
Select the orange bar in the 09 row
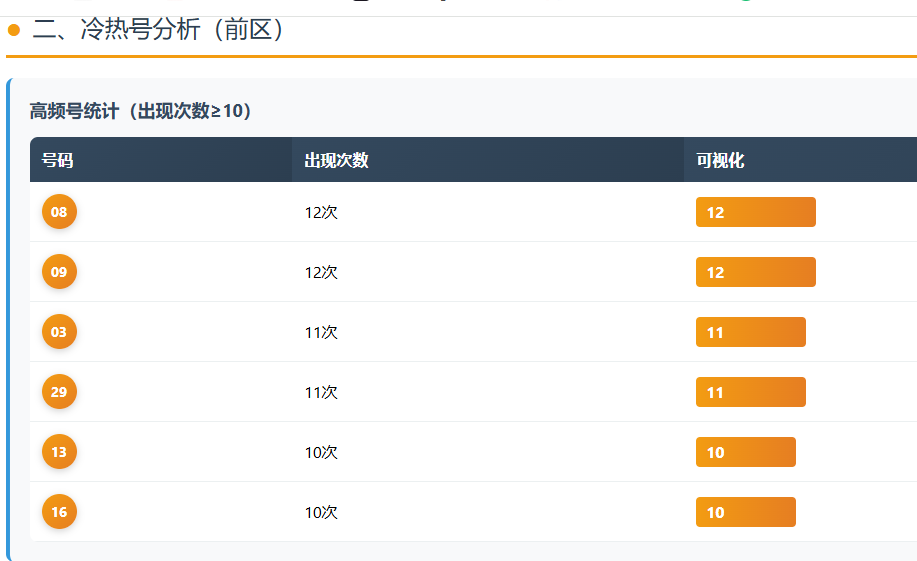[x=755, y=272]
